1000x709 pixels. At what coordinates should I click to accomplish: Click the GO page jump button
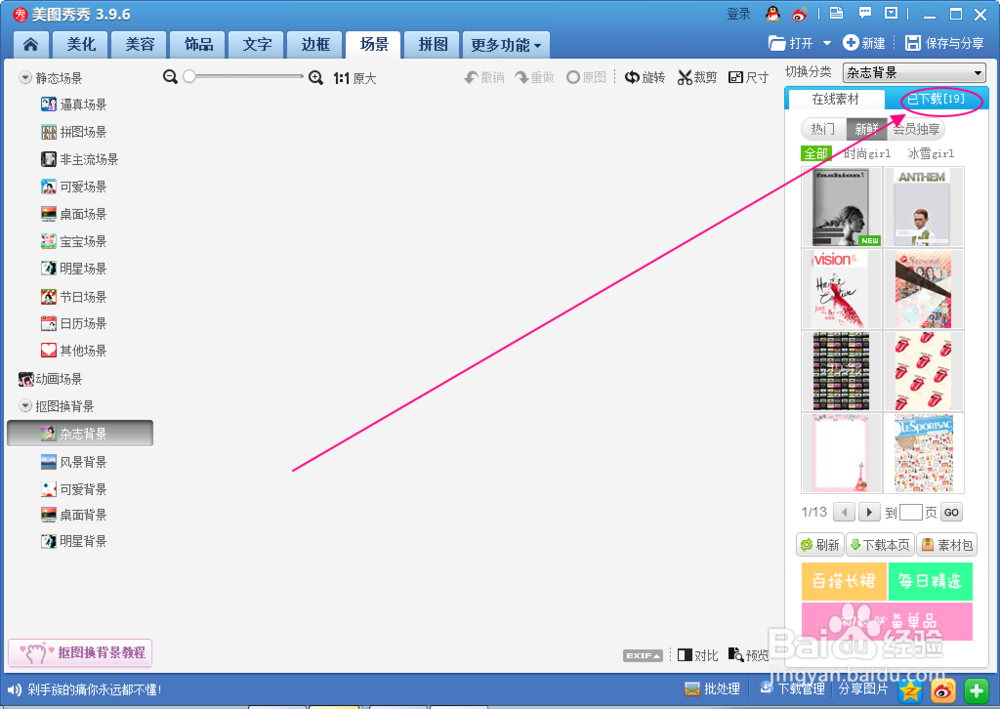point(952,513)
